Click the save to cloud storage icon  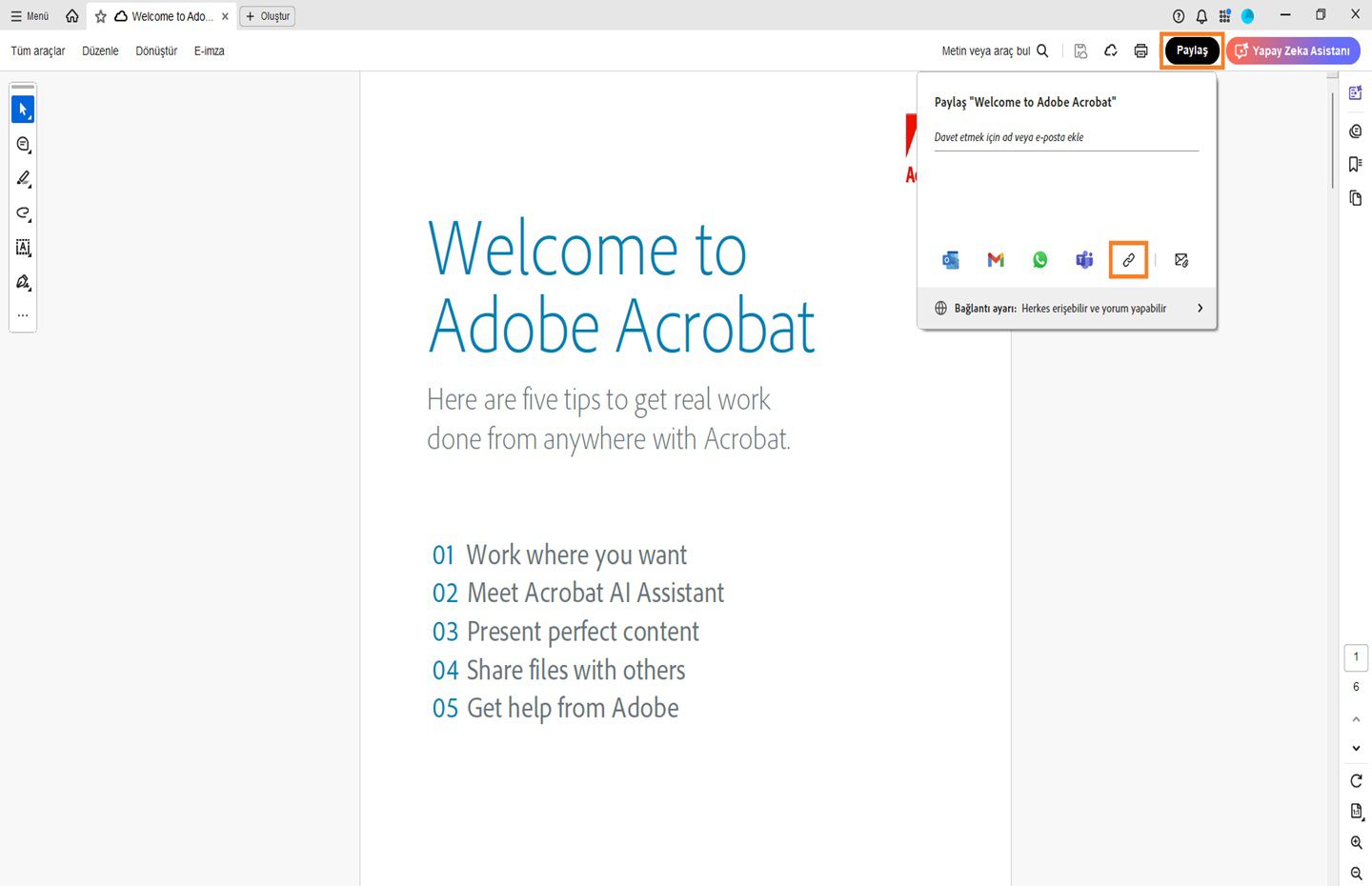point(1080,50)
